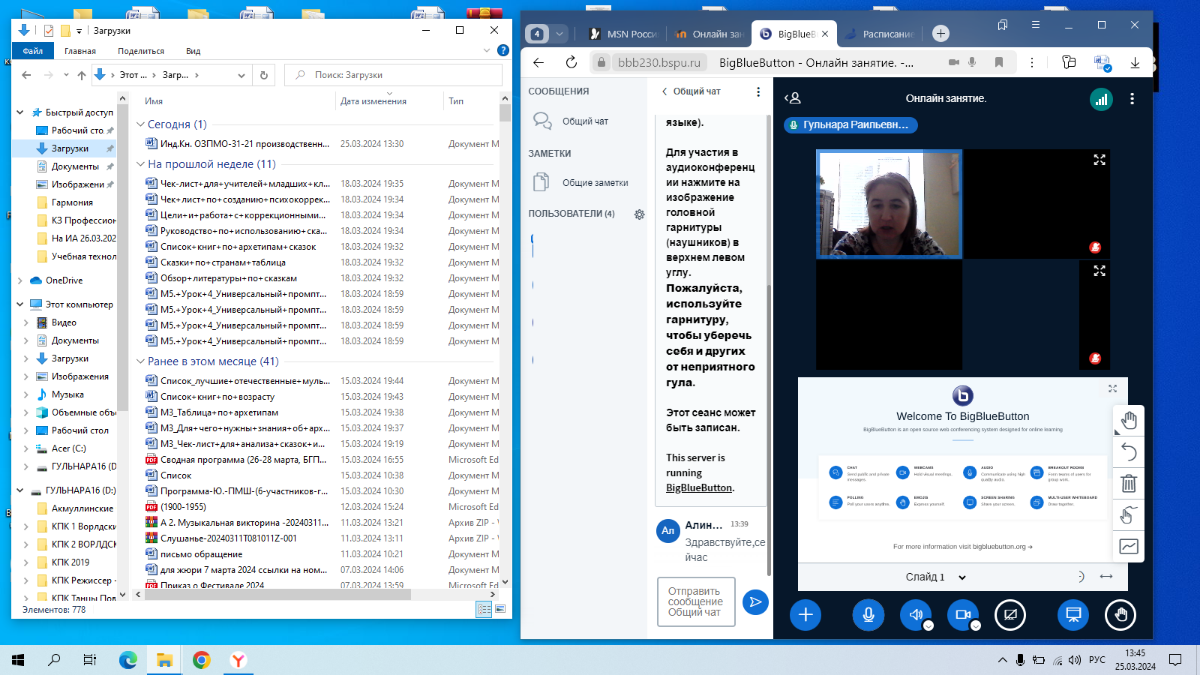Toggle the webcam sharing button
The width and height of the screenshot is (1200, 675).
pos(962,615)
